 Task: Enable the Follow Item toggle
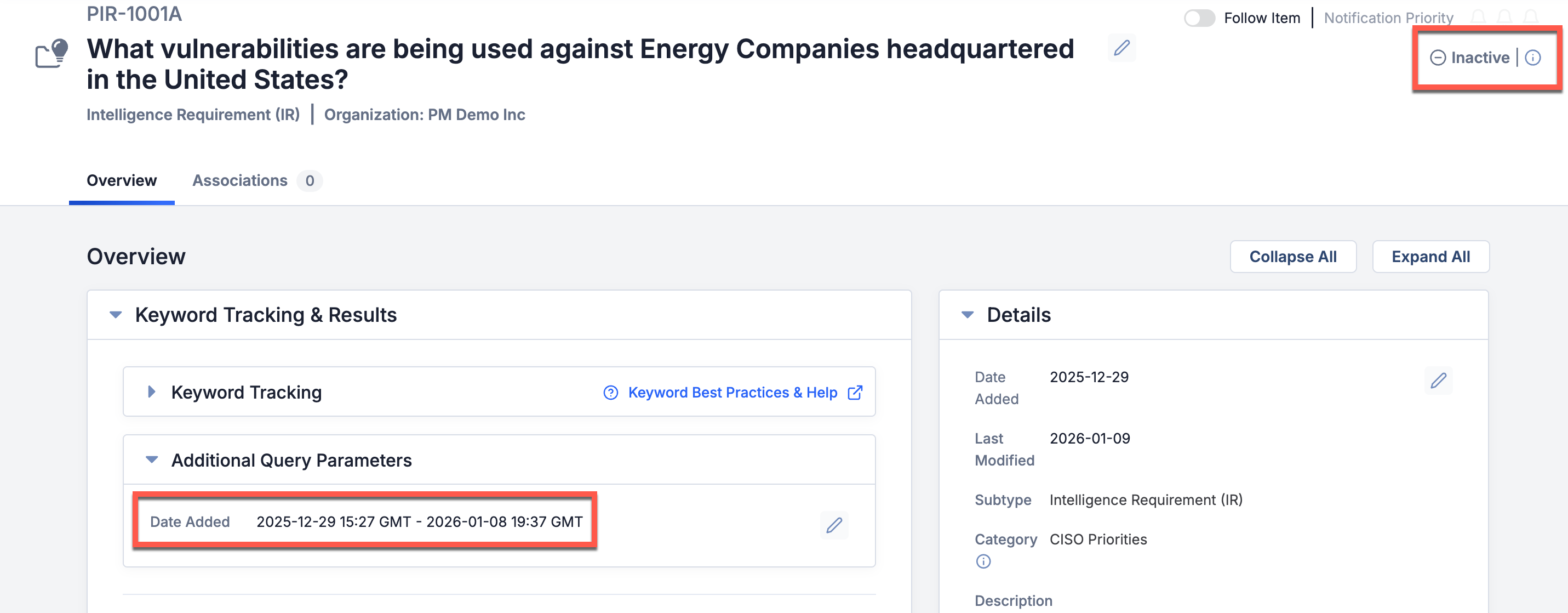click(1199, 18)
